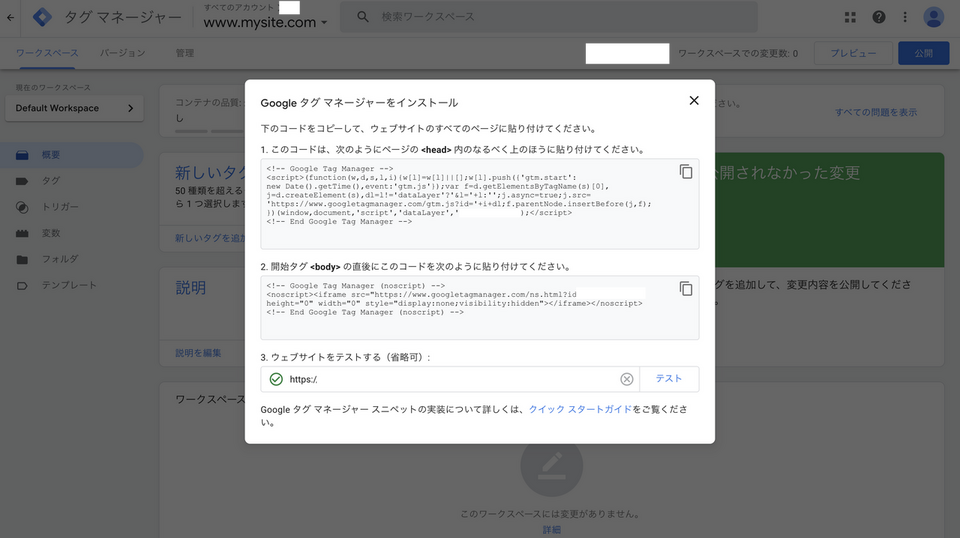Close the Install Google Tag Manager dialog
The height and width of the screenshot is (538, 960).
click(x=694, y=100)
